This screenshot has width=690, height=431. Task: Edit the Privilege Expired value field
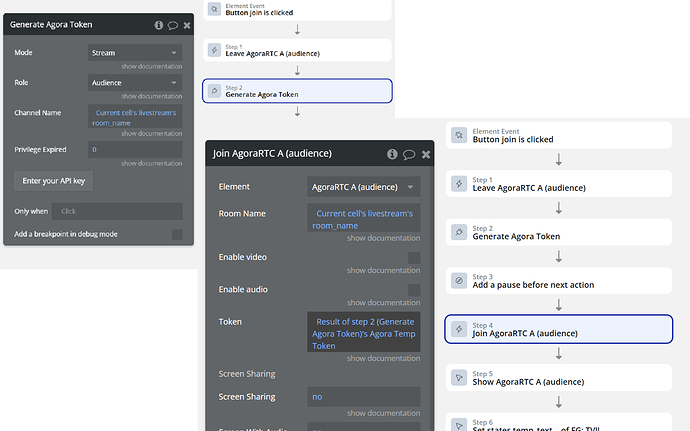[x=135, y=150]
